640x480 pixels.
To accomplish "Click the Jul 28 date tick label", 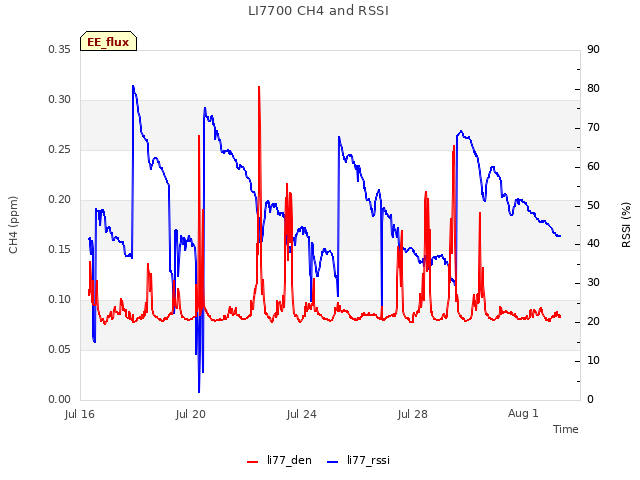I will coord(413,414).
